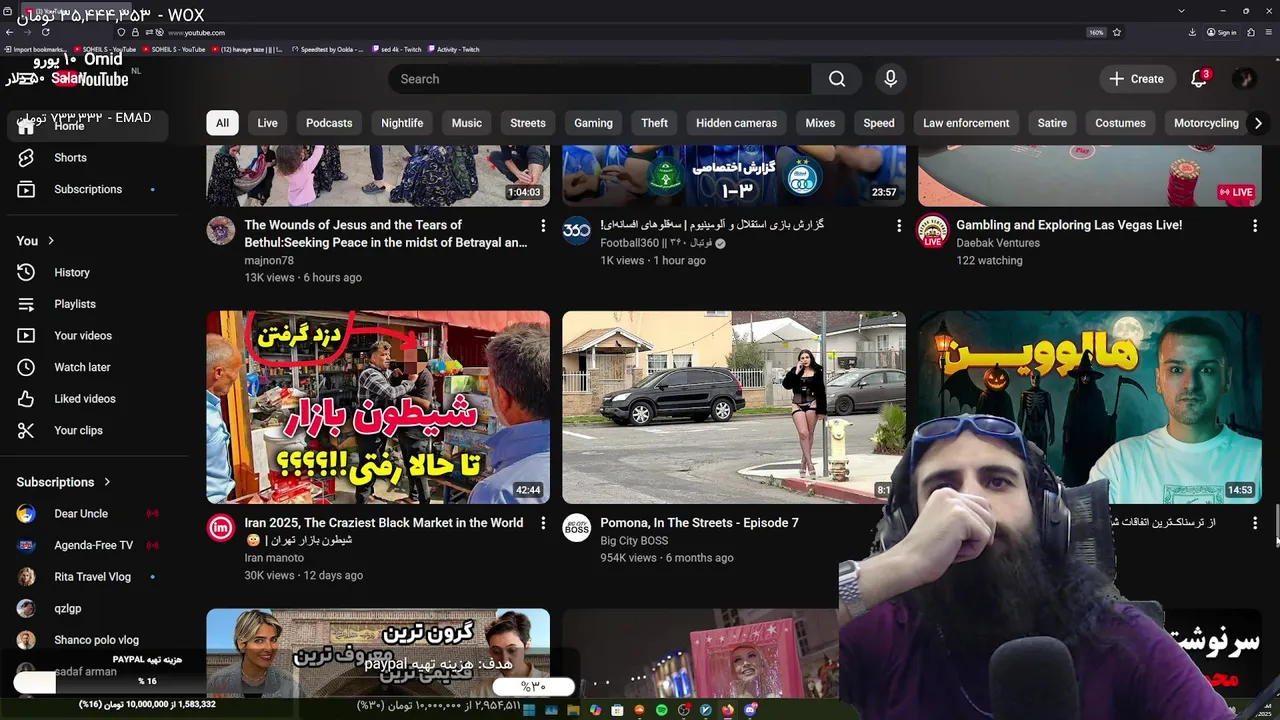Click the page zoom 160% indicator
Viewport: 1280px width, 720px height.
(1096, 32)
